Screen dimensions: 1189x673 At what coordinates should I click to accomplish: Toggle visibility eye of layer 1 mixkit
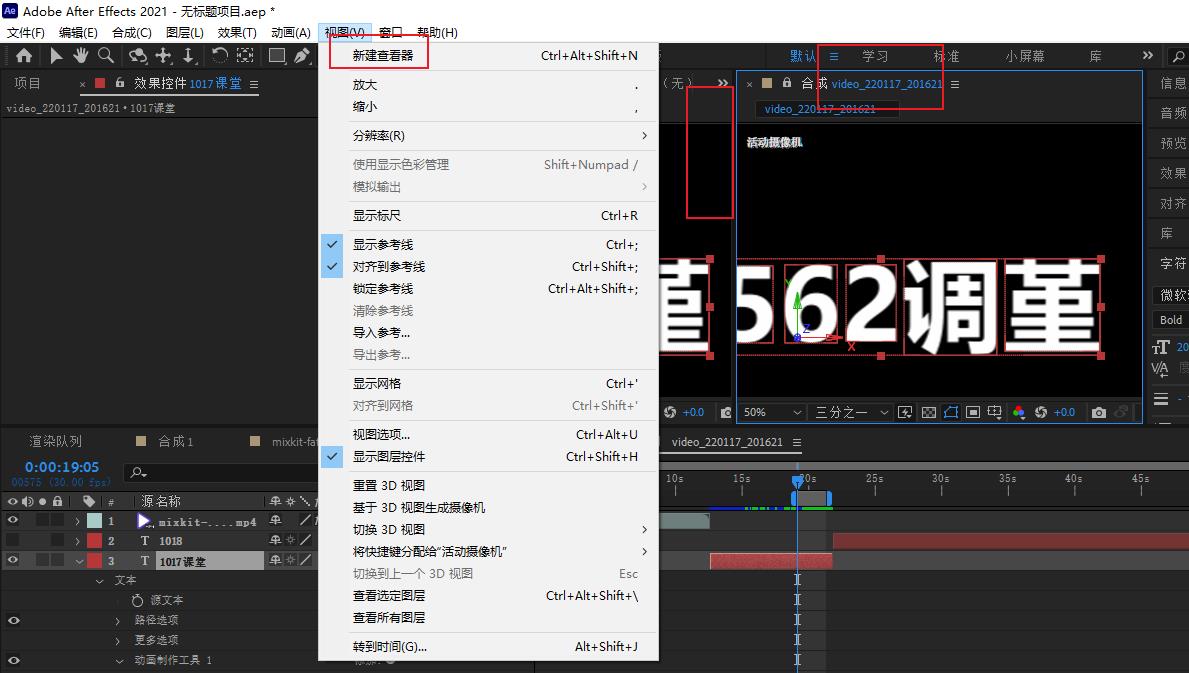click(13, 521)
